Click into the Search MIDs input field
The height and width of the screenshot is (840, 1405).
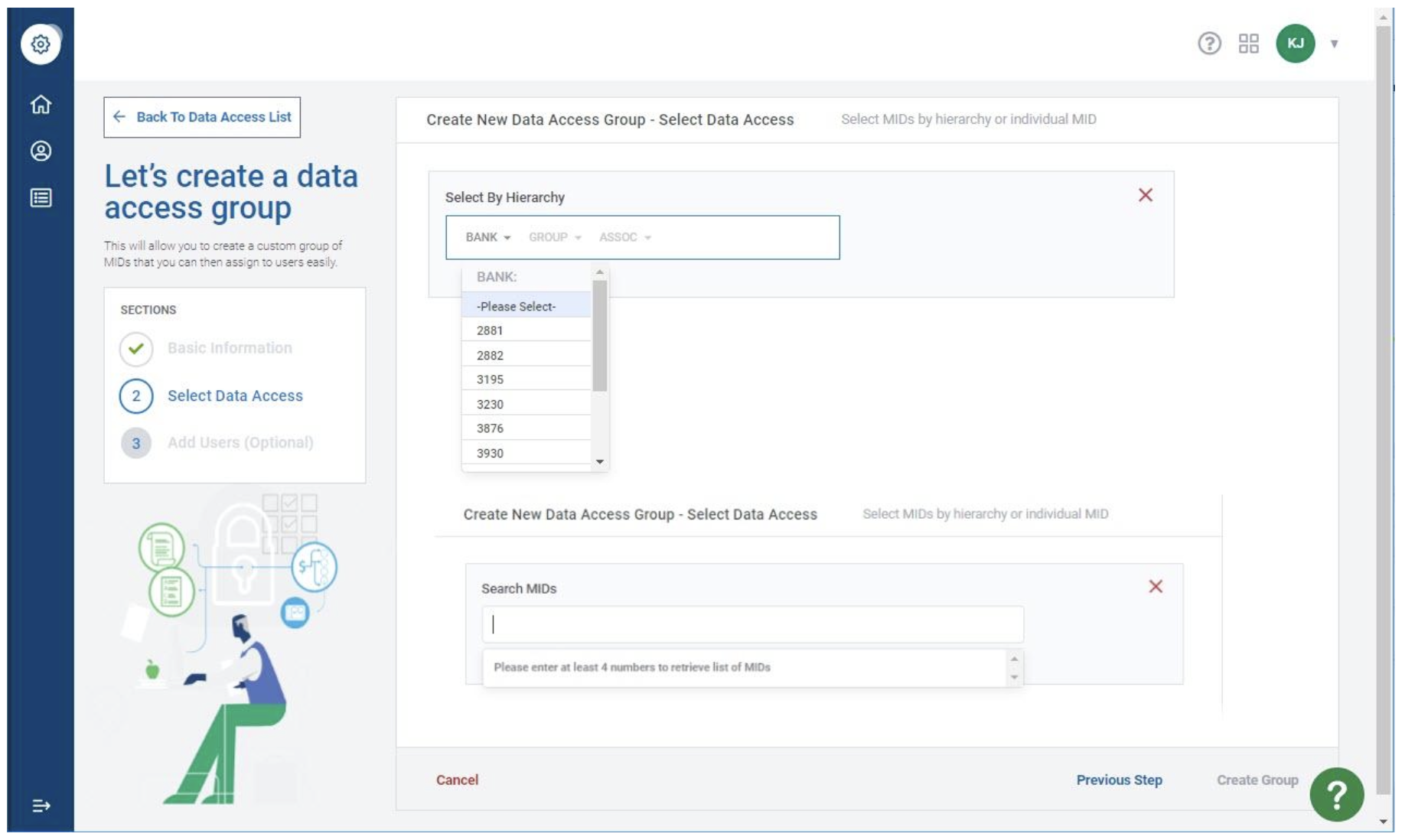click(752, 625)
